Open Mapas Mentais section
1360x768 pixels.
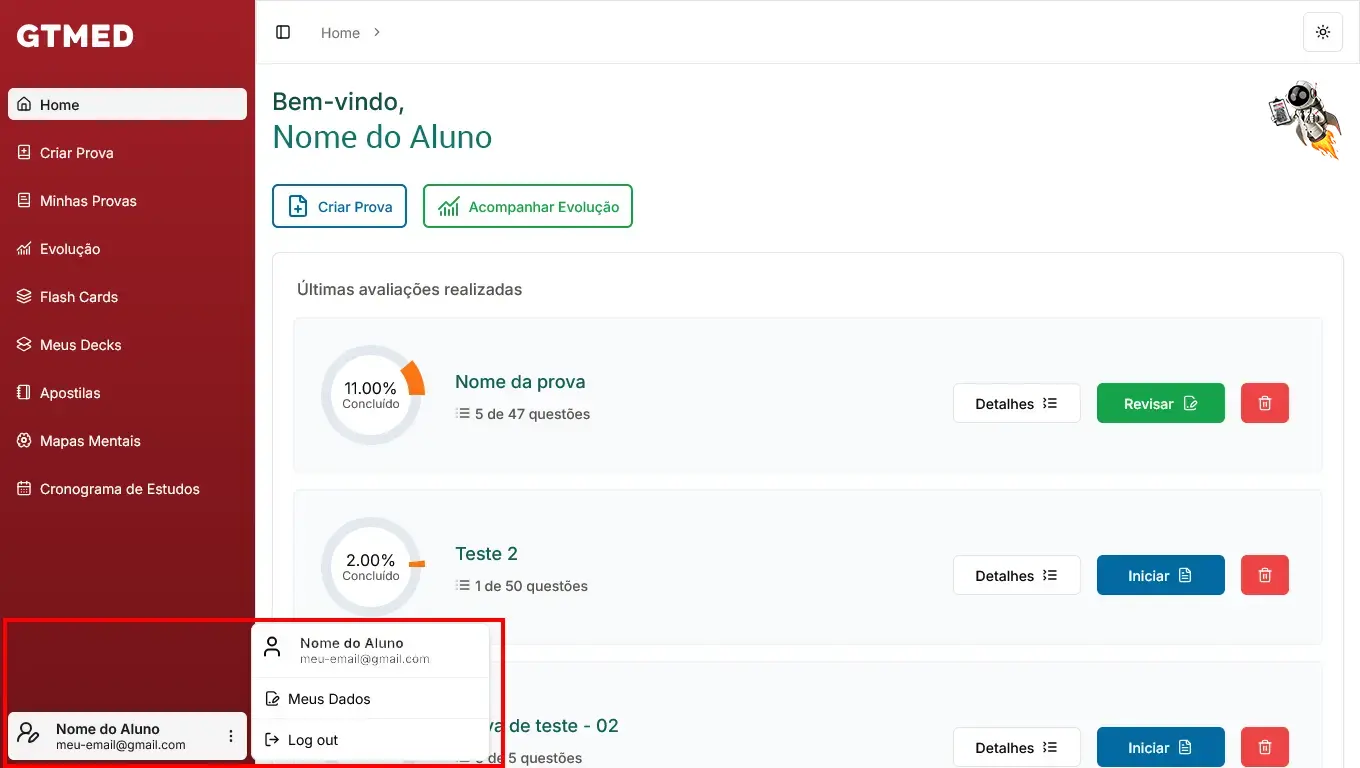pyautogui.click(x=90, y=441)
